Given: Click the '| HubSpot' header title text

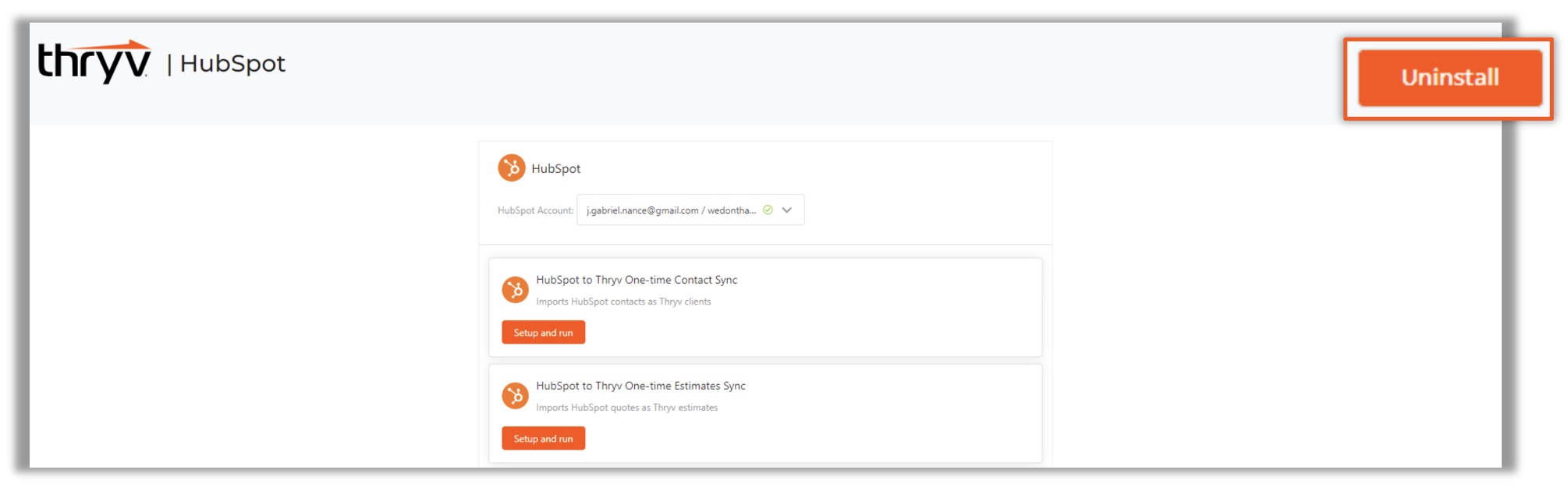Looking at the screenshot, I should coord(226,64).
